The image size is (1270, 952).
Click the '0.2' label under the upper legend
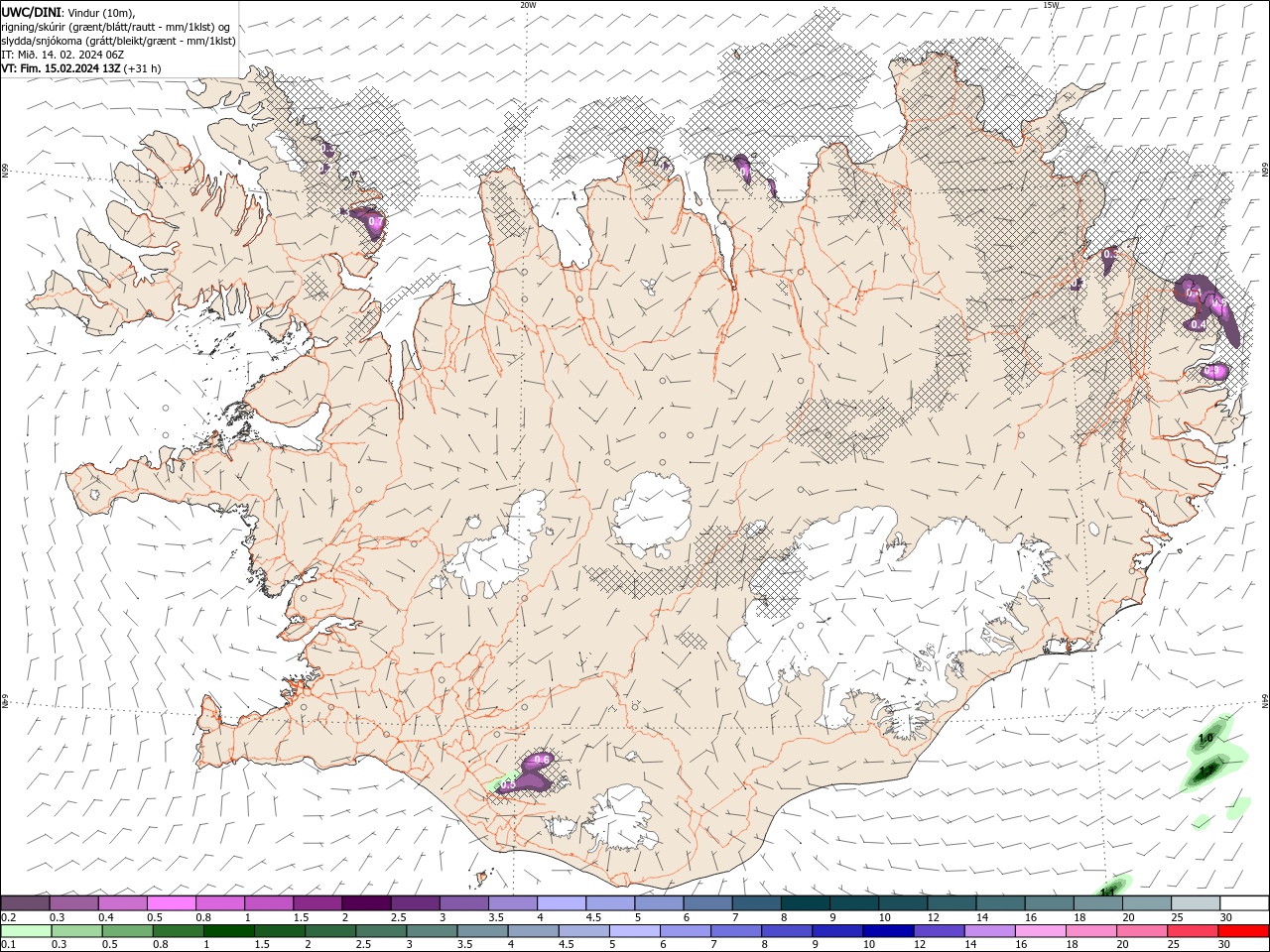tap(9, 917)
